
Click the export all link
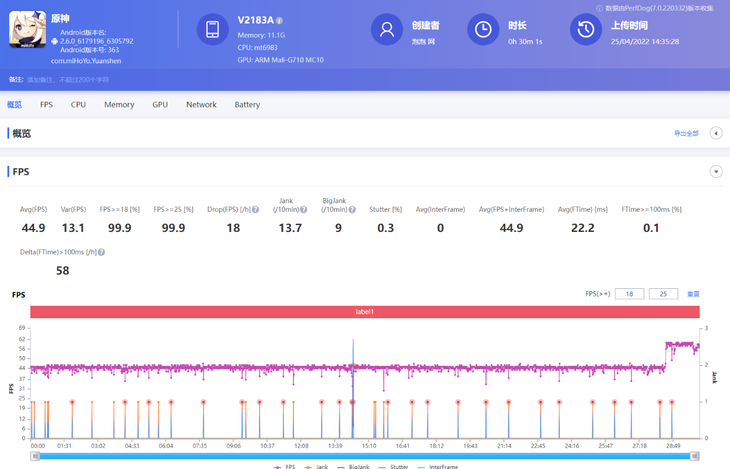686,134
